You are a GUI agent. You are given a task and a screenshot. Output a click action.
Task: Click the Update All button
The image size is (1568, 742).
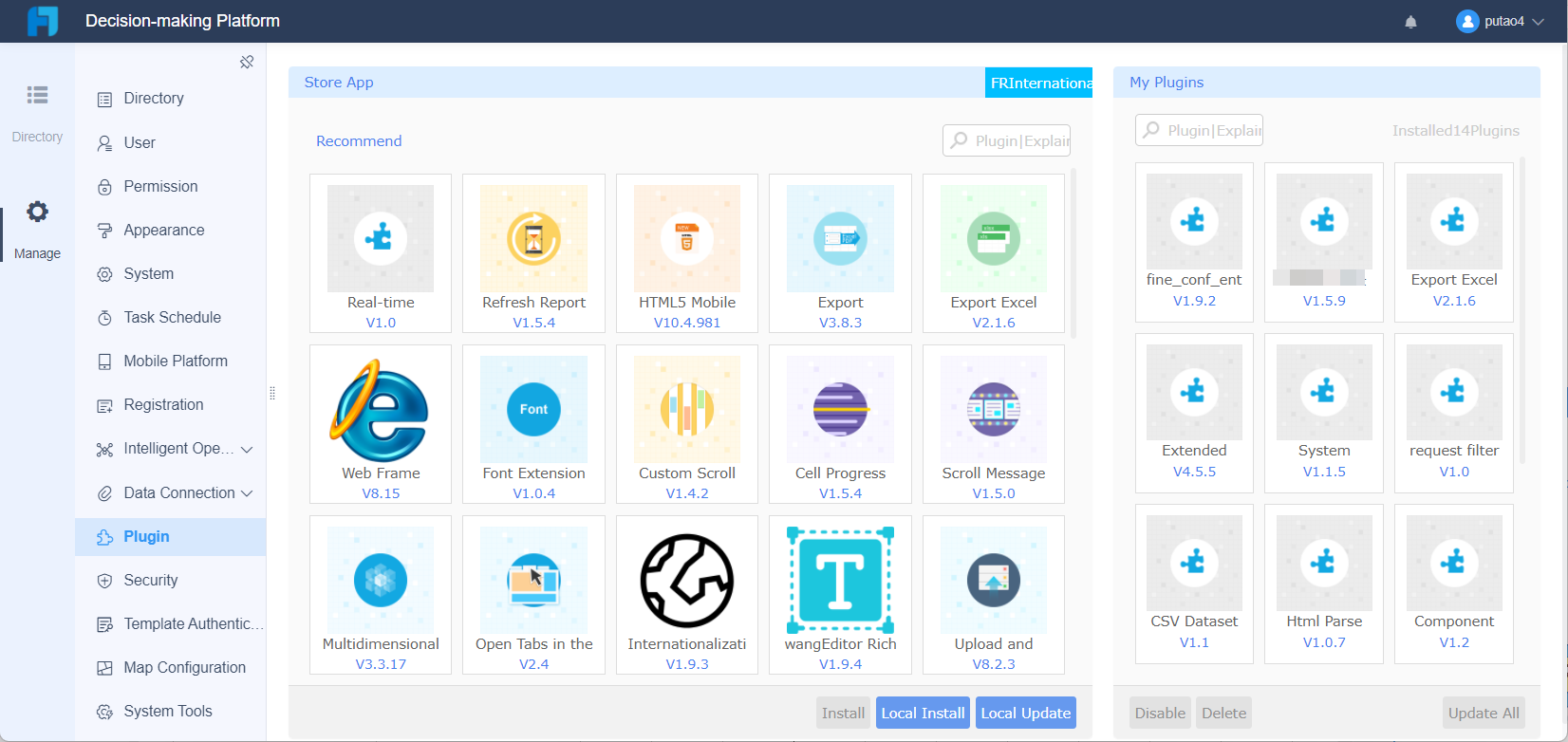click(x=1484, y=713)
